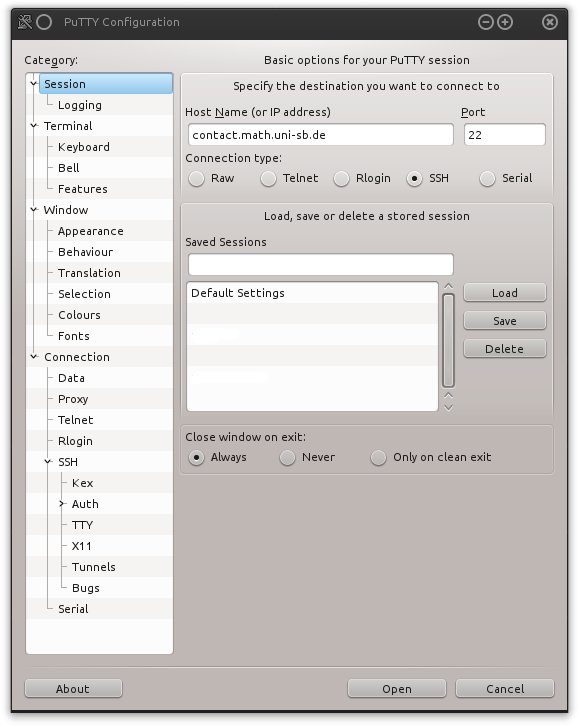Viewport: 579px width, 727px height.
Task: Expand the Auth tree node
Action: click(x=62, y=504)
